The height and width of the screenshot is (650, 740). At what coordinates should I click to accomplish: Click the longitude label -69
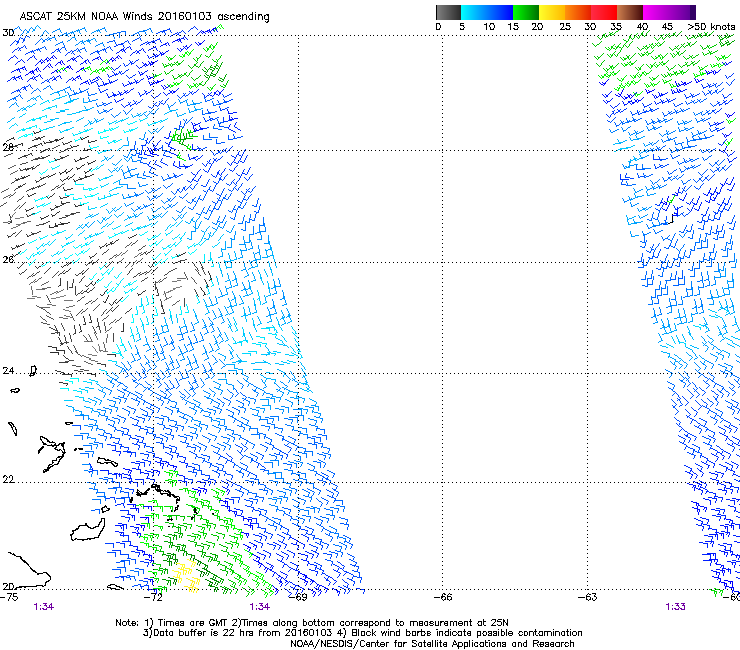[298, 597]
